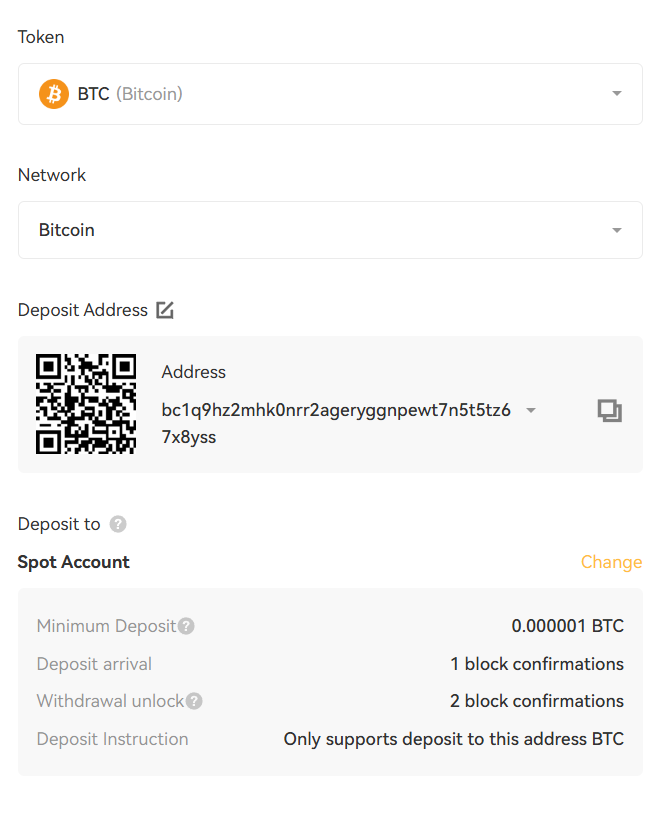The height and width of the screenshot is (818, 650).
Task: Click the Spot Account label
Action: [74, 562]
